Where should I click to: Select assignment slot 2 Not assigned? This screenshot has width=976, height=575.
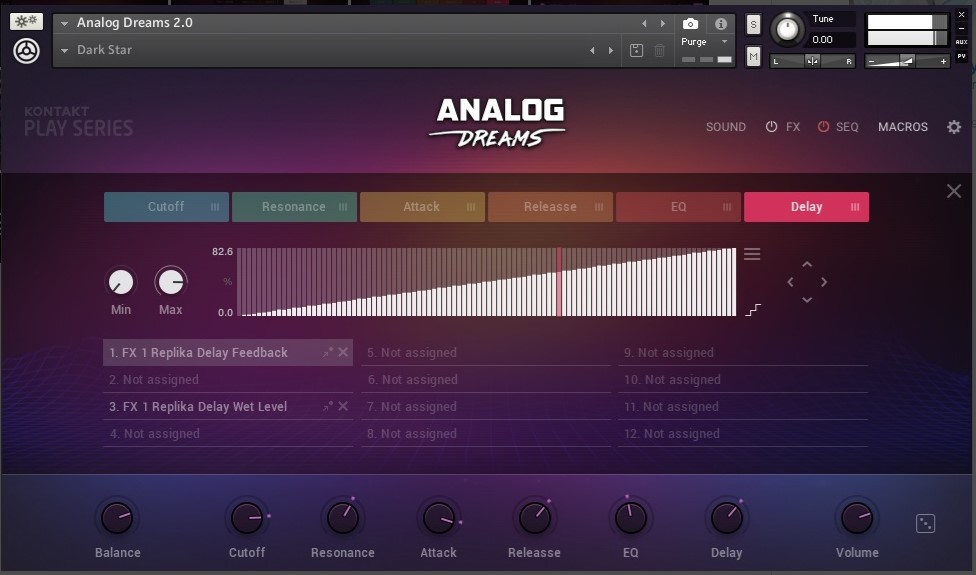pyautogui.click(x=228, y=380)
